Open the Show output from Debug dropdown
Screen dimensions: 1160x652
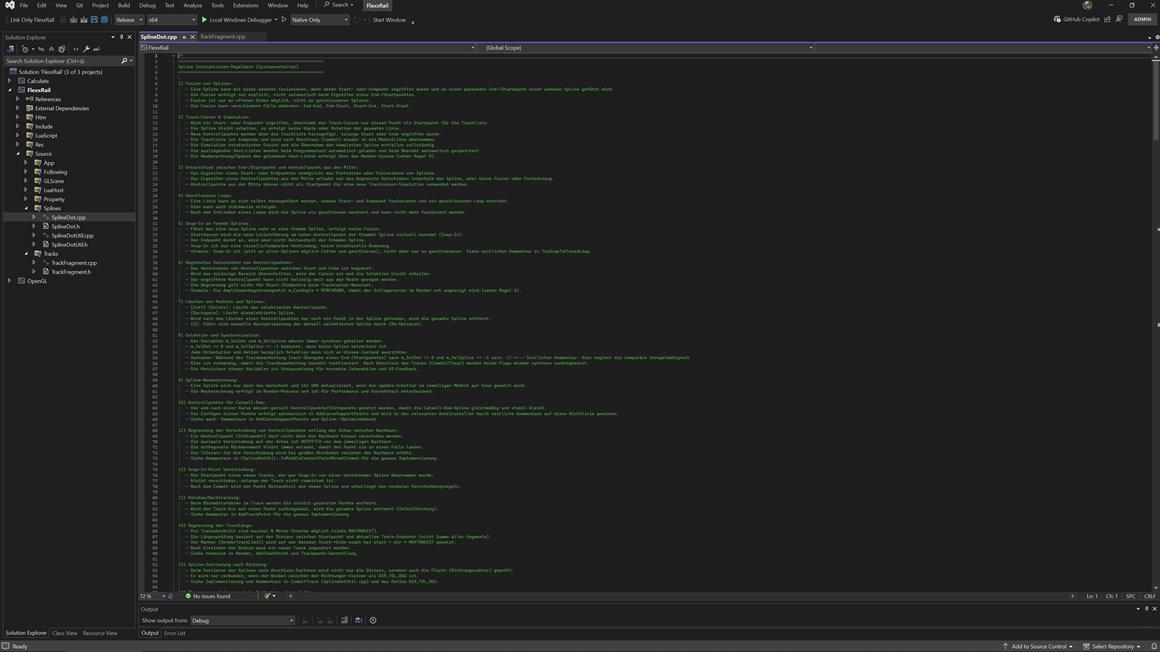243,620
